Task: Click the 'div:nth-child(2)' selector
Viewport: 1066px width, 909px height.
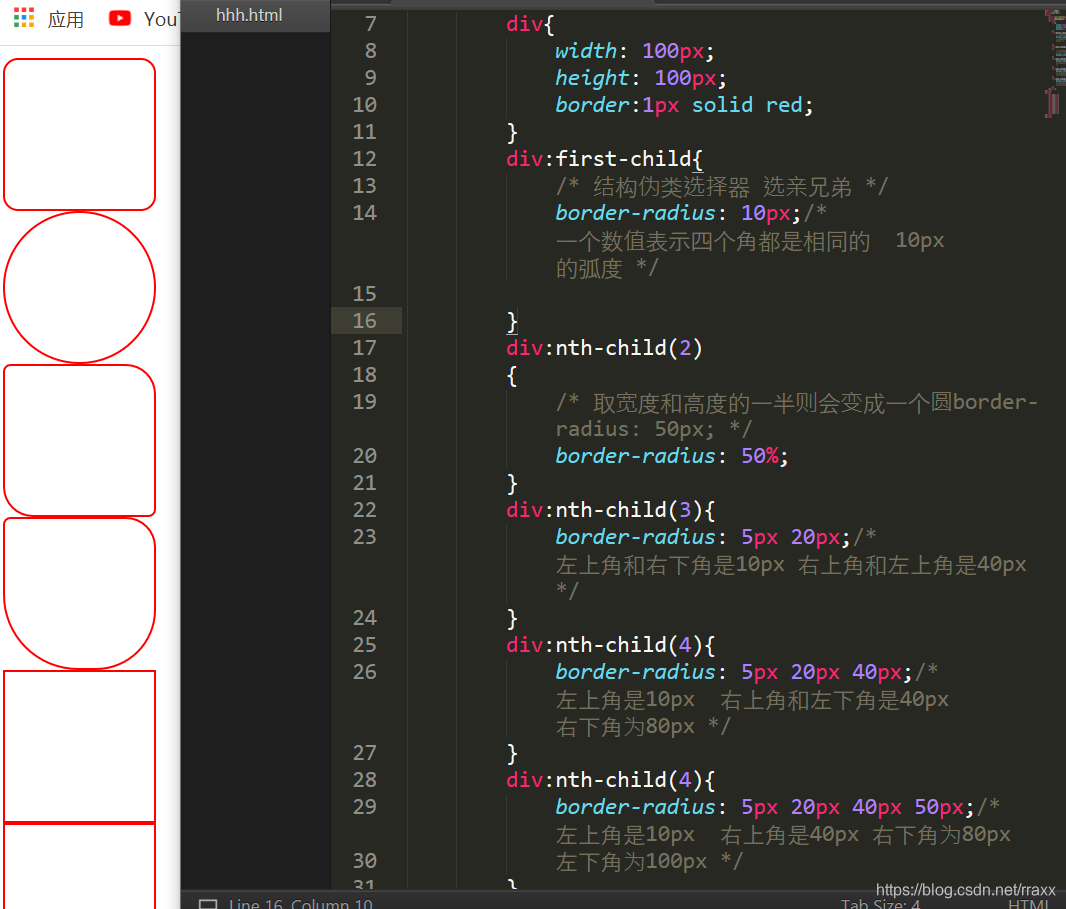Action: point(604,348)
